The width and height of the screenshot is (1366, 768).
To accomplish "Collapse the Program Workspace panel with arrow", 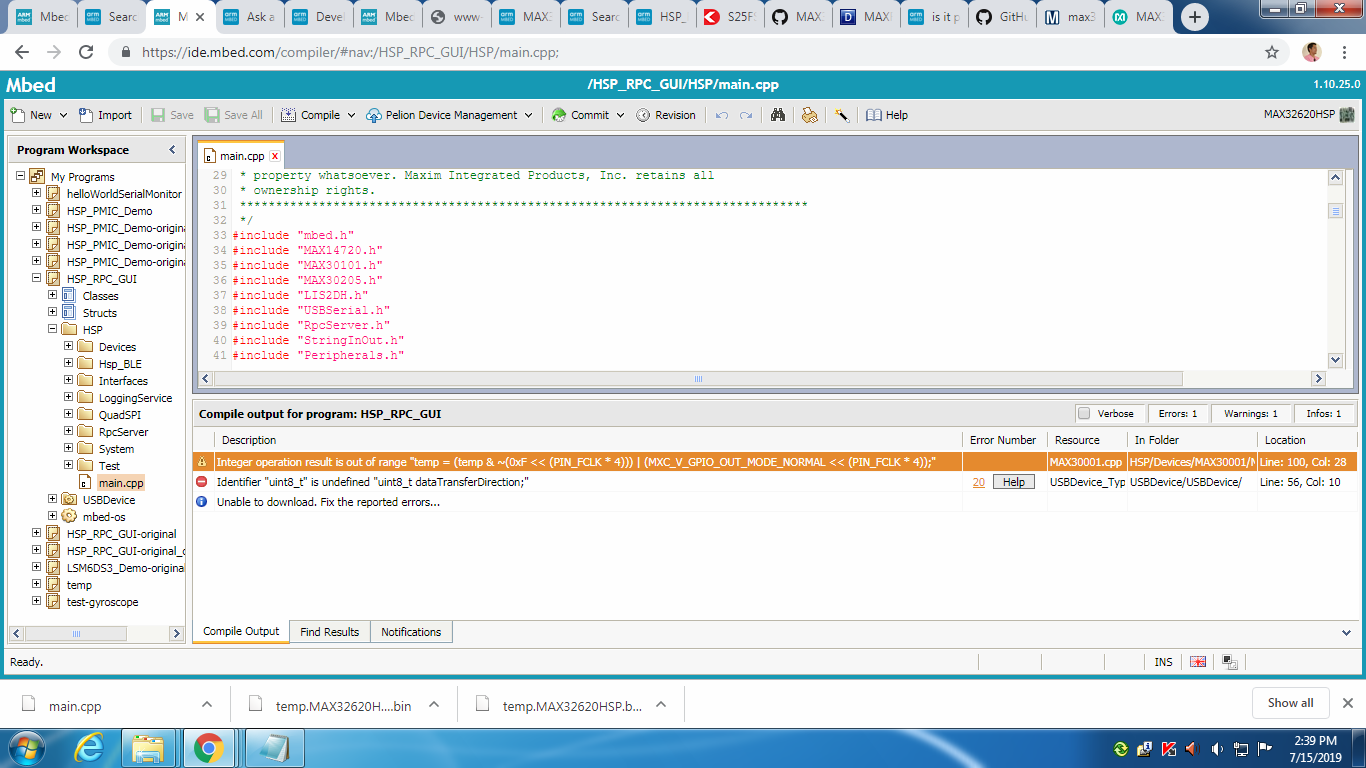I will pos(172,150).
